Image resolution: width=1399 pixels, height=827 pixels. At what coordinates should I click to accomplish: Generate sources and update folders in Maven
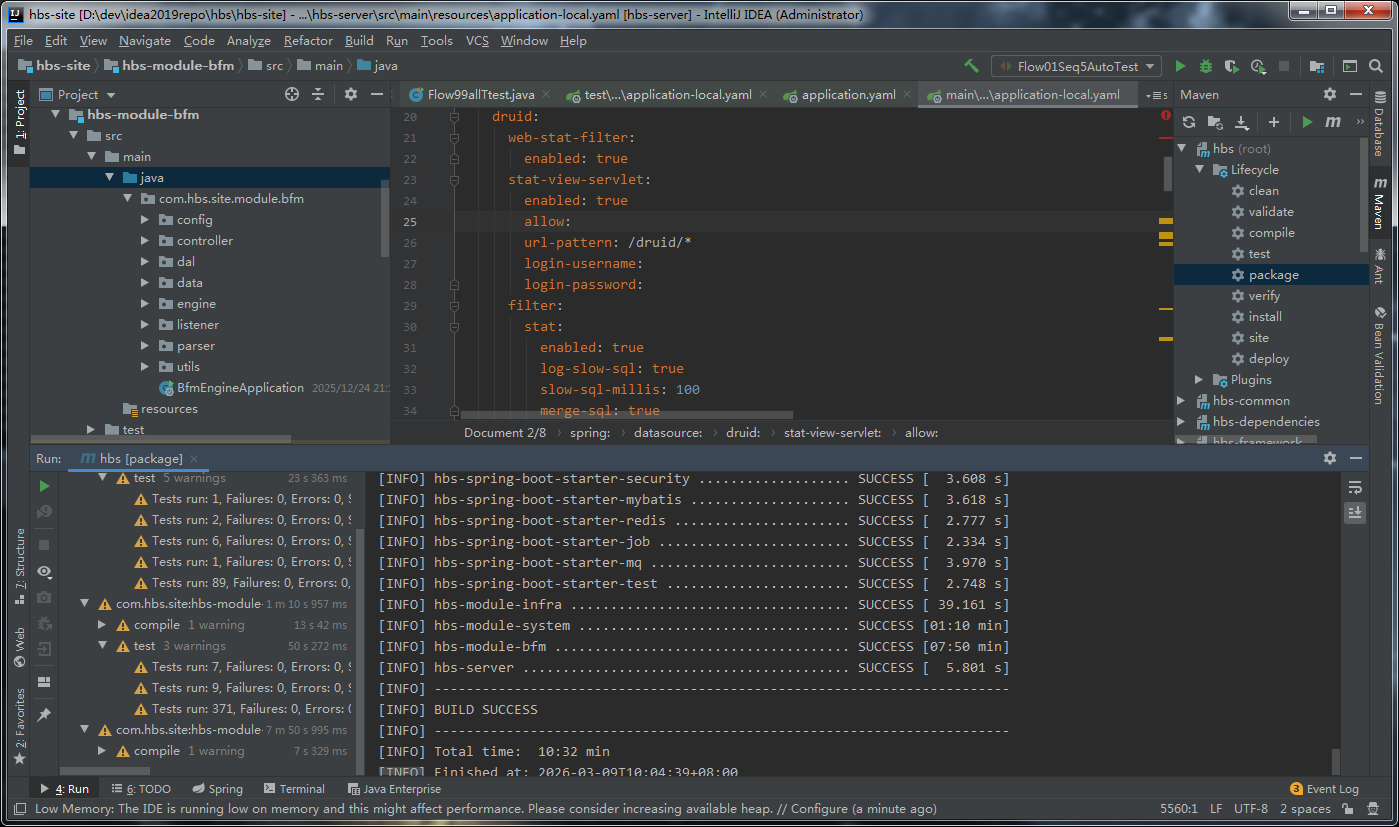click(1215, 122)
